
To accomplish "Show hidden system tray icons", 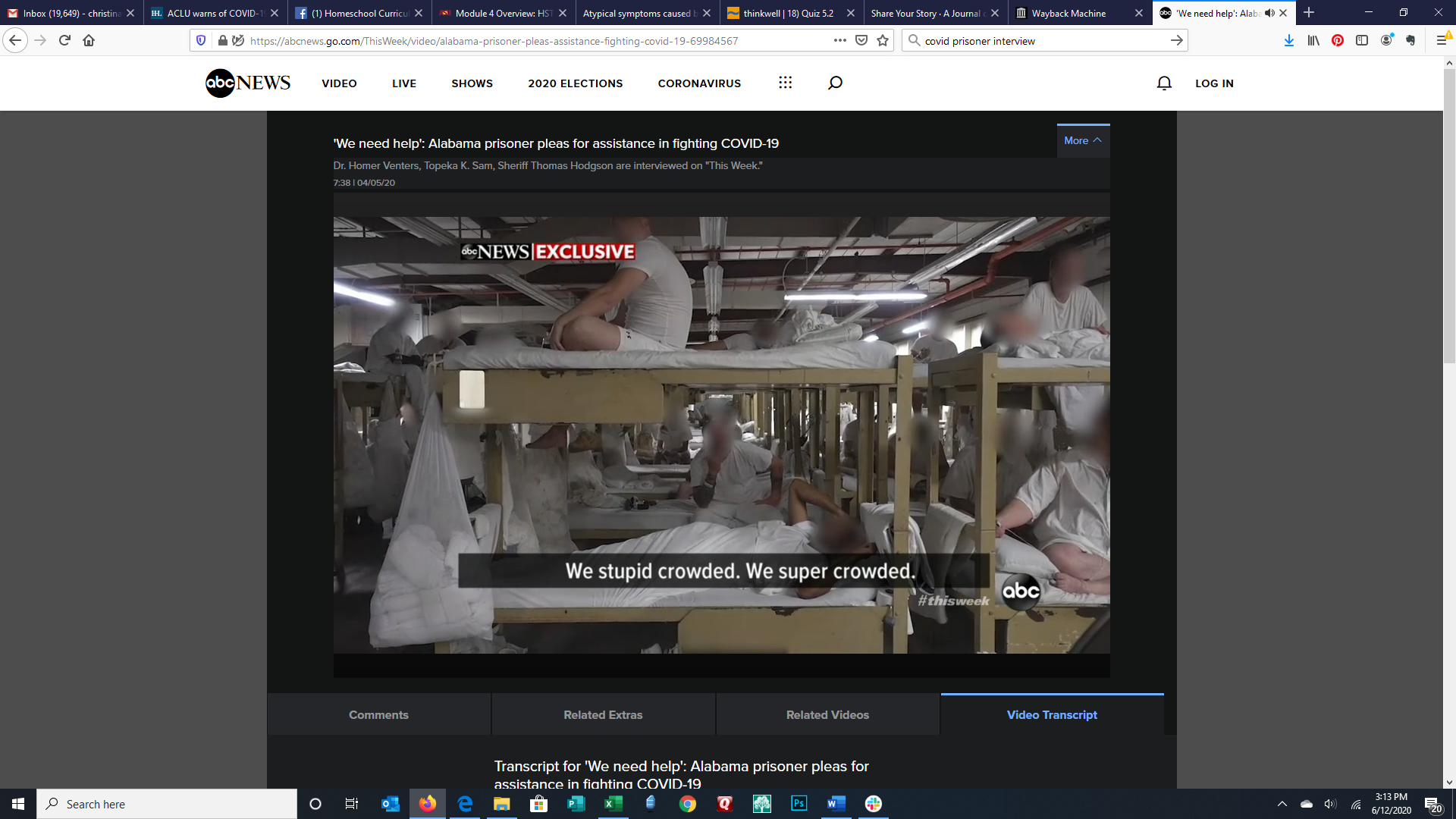I will click(1282, 804).
